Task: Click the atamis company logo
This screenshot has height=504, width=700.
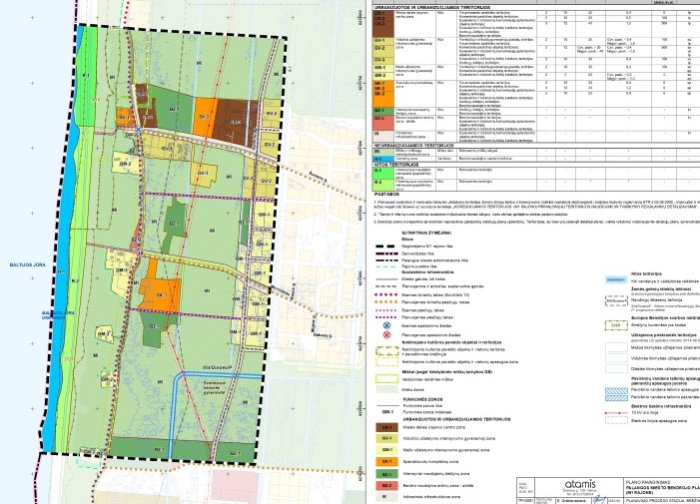Action: click(x=580, y=484)
